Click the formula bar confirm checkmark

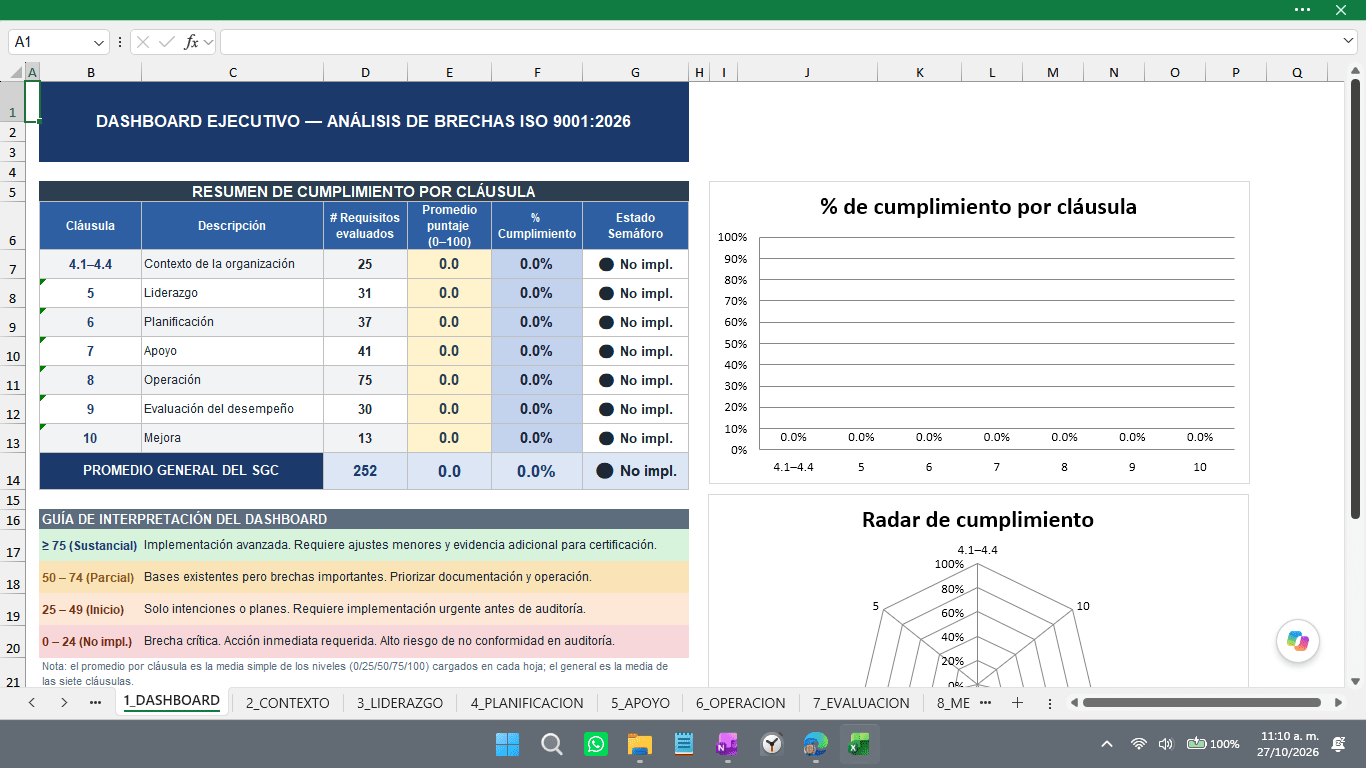(x=167, y=42)
